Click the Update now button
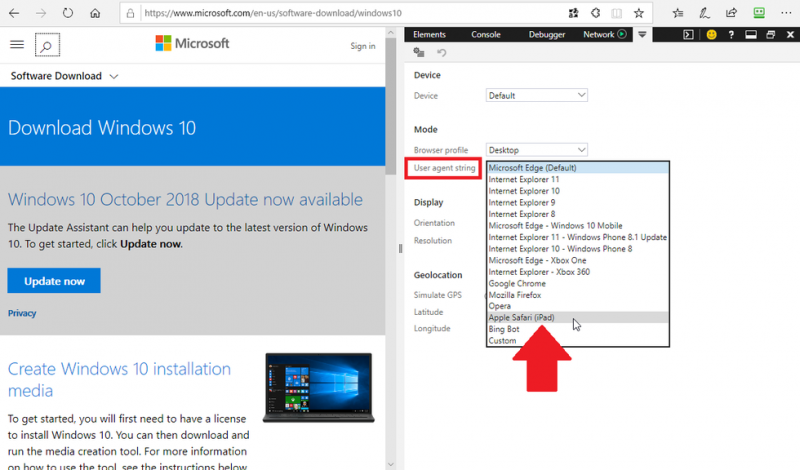The height and width of the screenshot is (470, 800). coord(54,281)
